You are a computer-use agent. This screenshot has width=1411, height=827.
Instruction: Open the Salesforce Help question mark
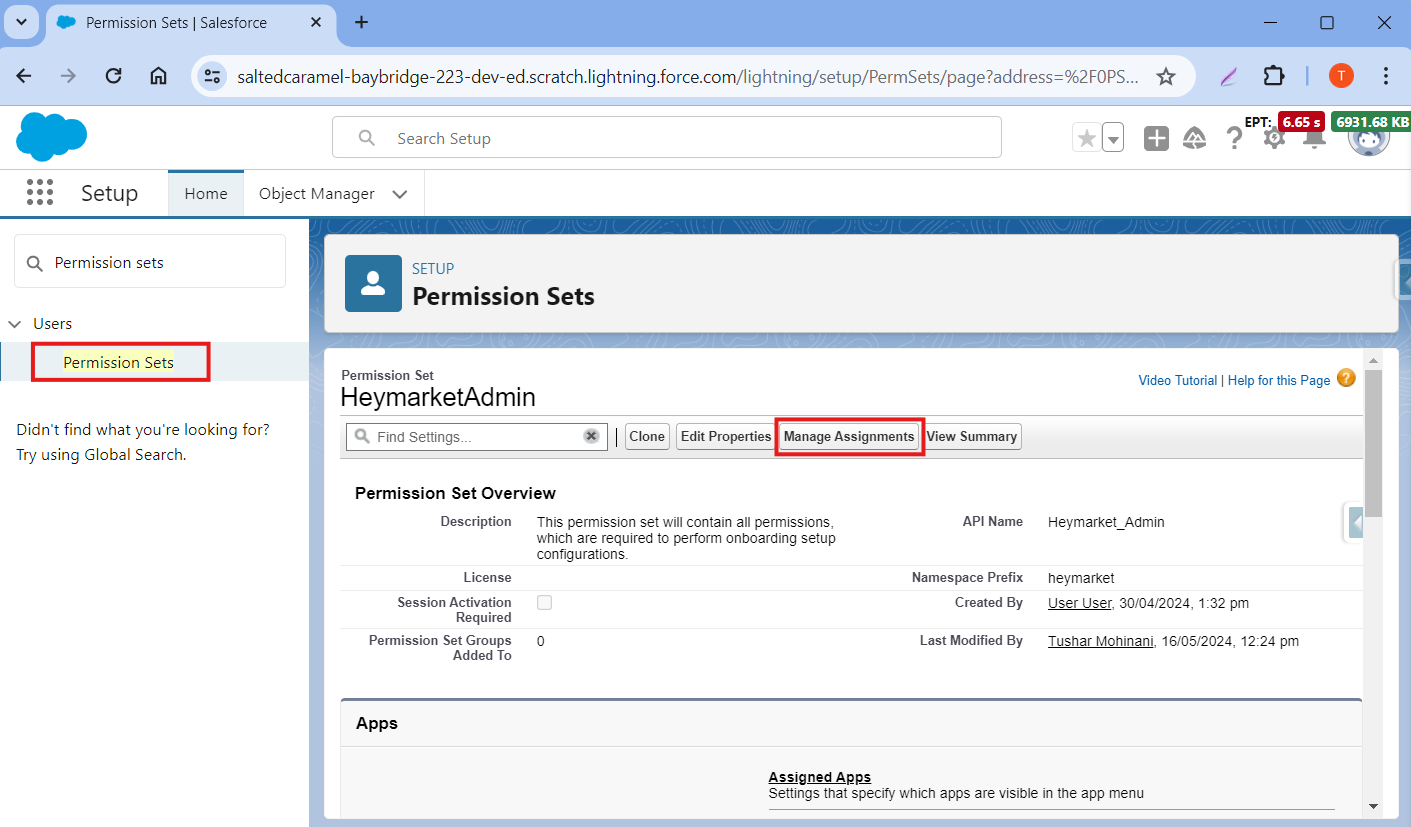[1234, 139]
